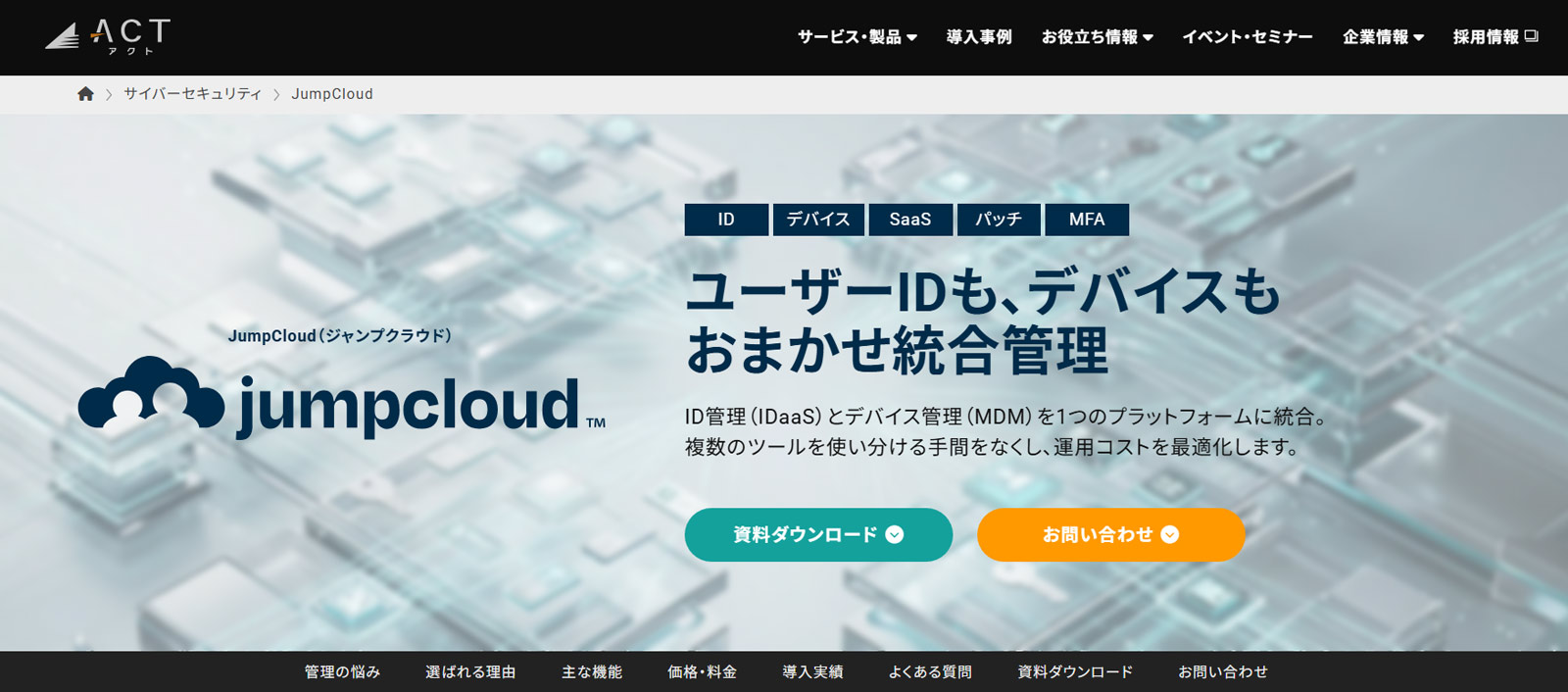1568x692 pixels.
Task: Jump to 管理の悩み section
Action: [342, 672]
